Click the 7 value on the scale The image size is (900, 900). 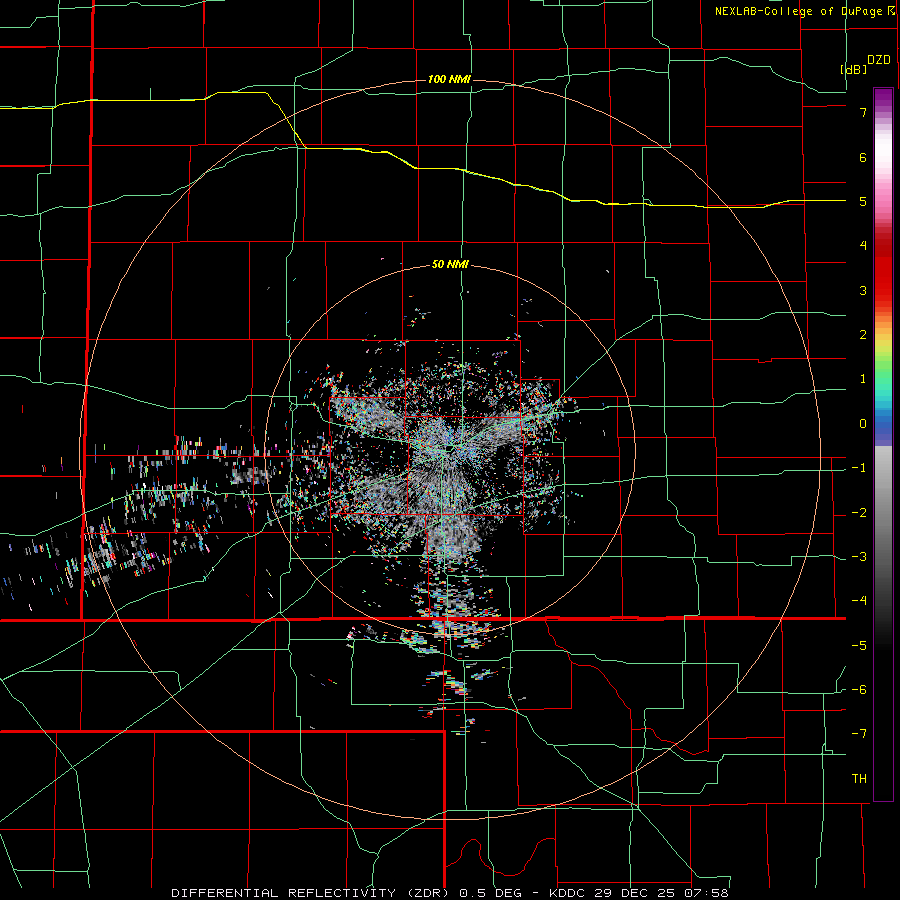point(863,112)
